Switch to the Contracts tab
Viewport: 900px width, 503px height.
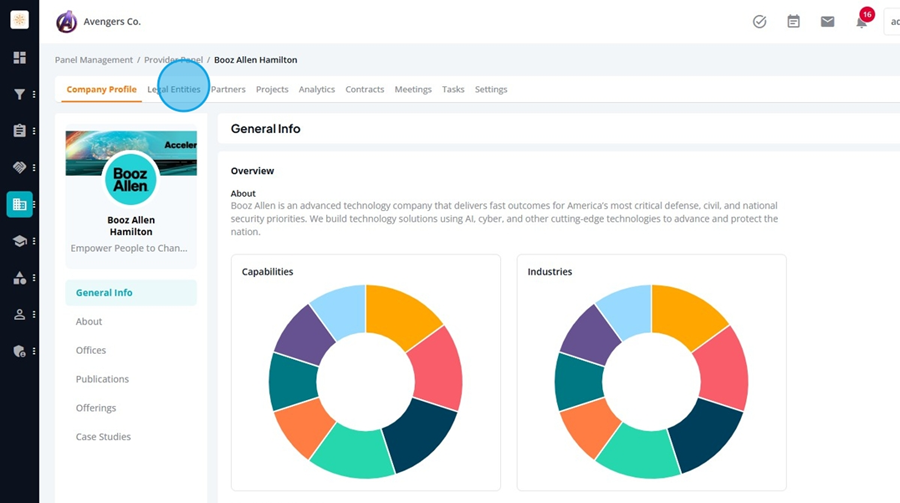[364, 90]
